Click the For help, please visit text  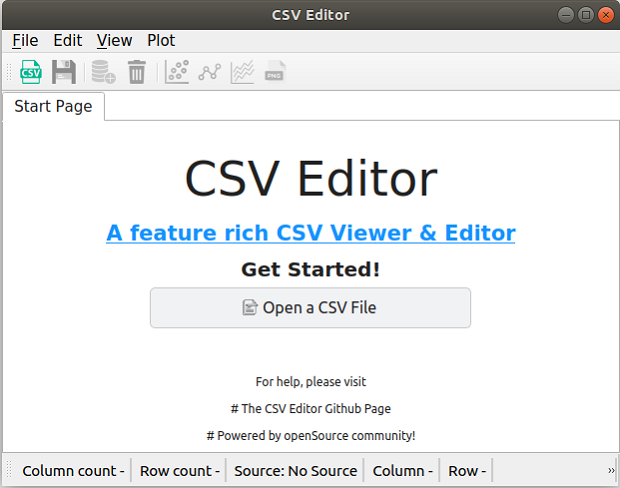click(311, 382)
